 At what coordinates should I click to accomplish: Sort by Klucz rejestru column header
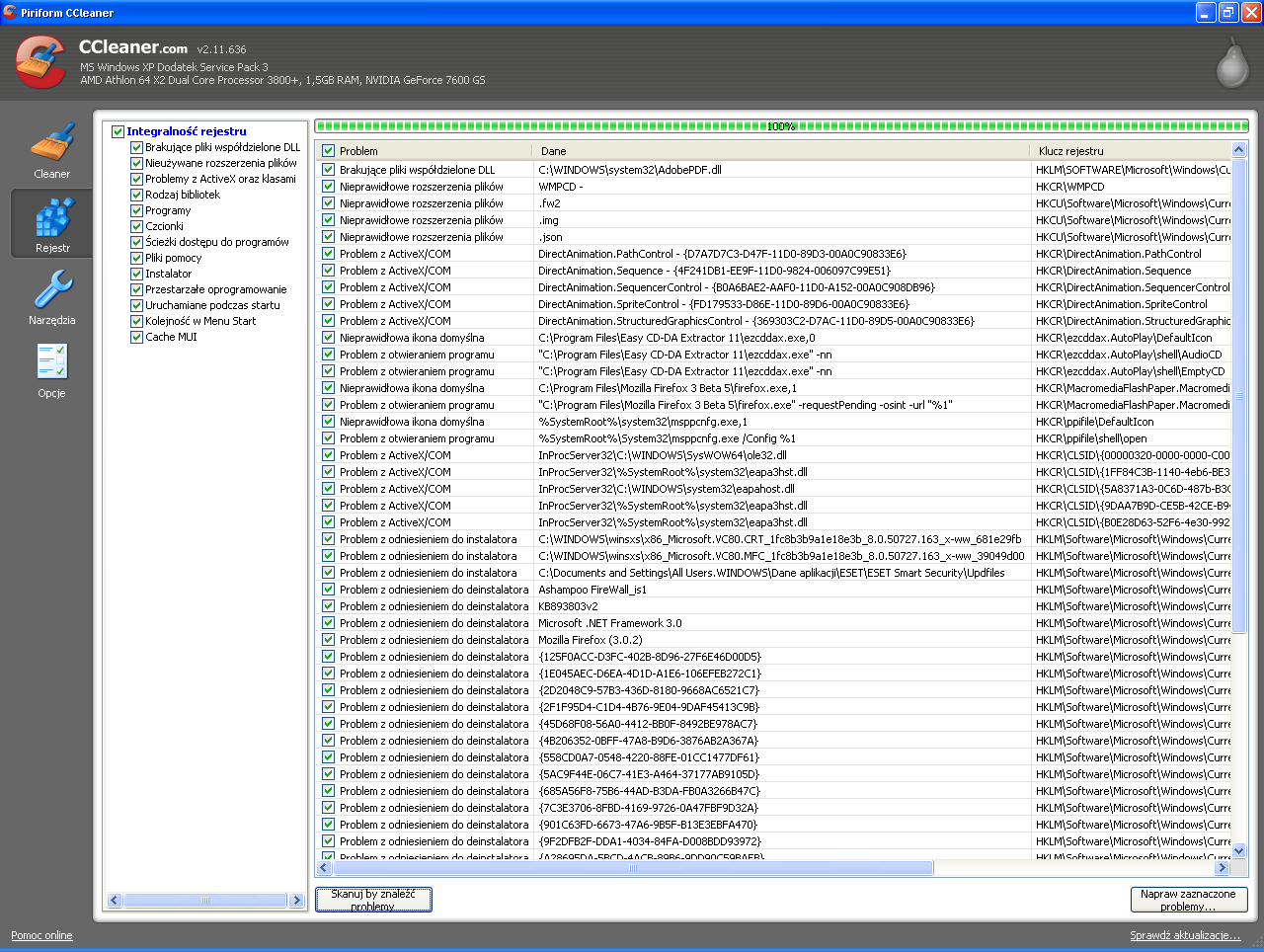1132,151
